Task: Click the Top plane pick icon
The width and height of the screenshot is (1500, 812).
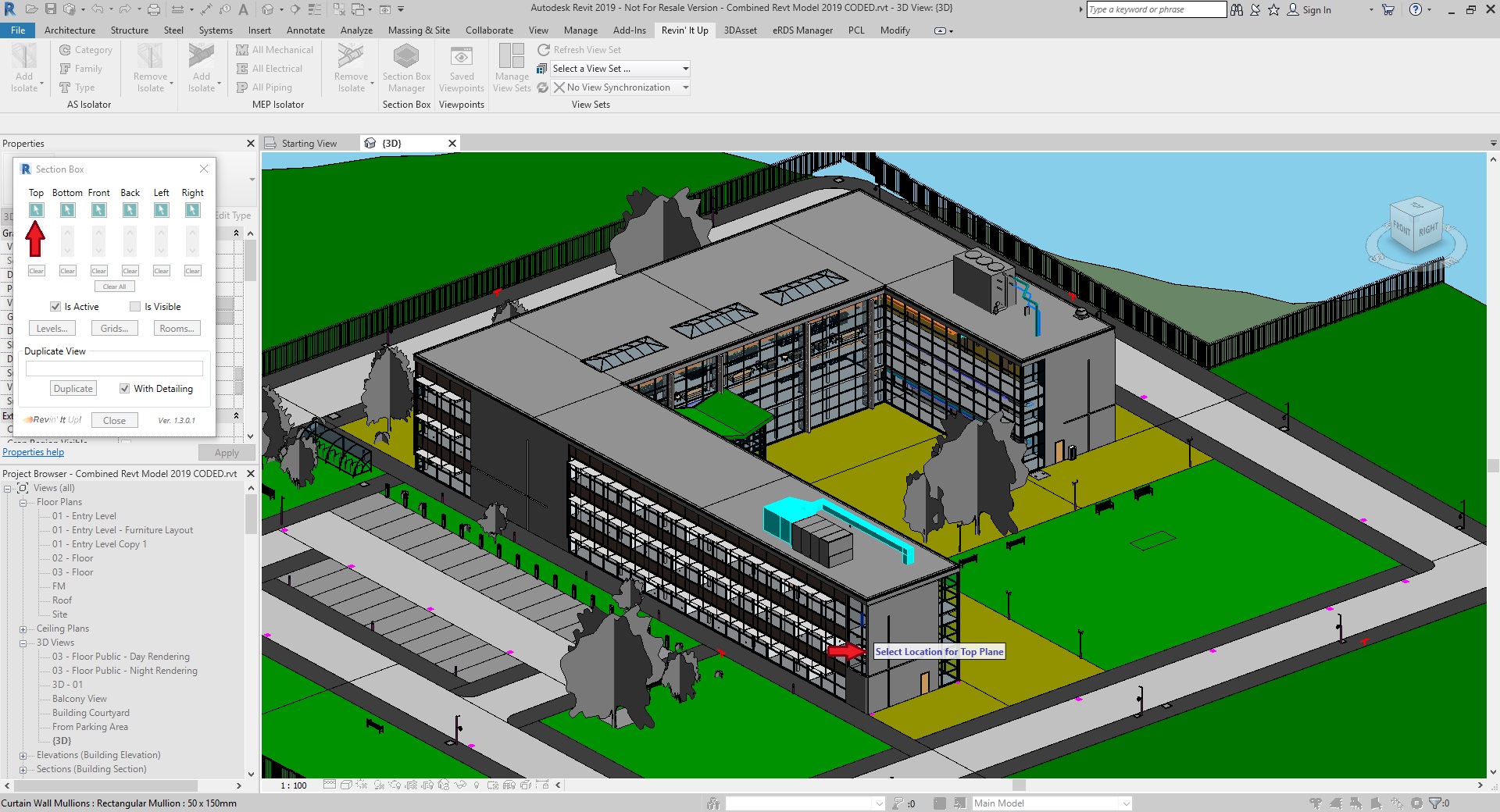Action: (x=36, y=210)
